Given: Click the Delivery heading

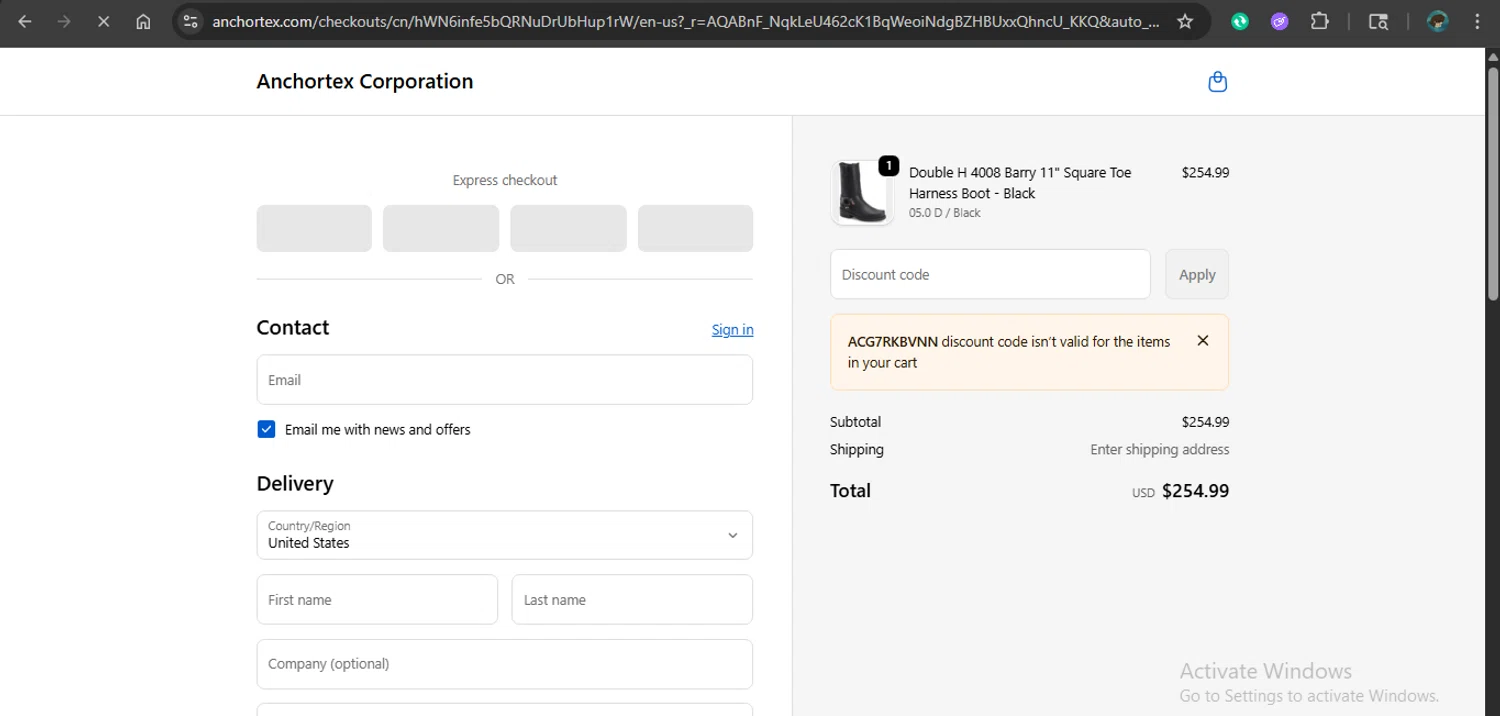Looking at the screenshot, I should point(295,483).
